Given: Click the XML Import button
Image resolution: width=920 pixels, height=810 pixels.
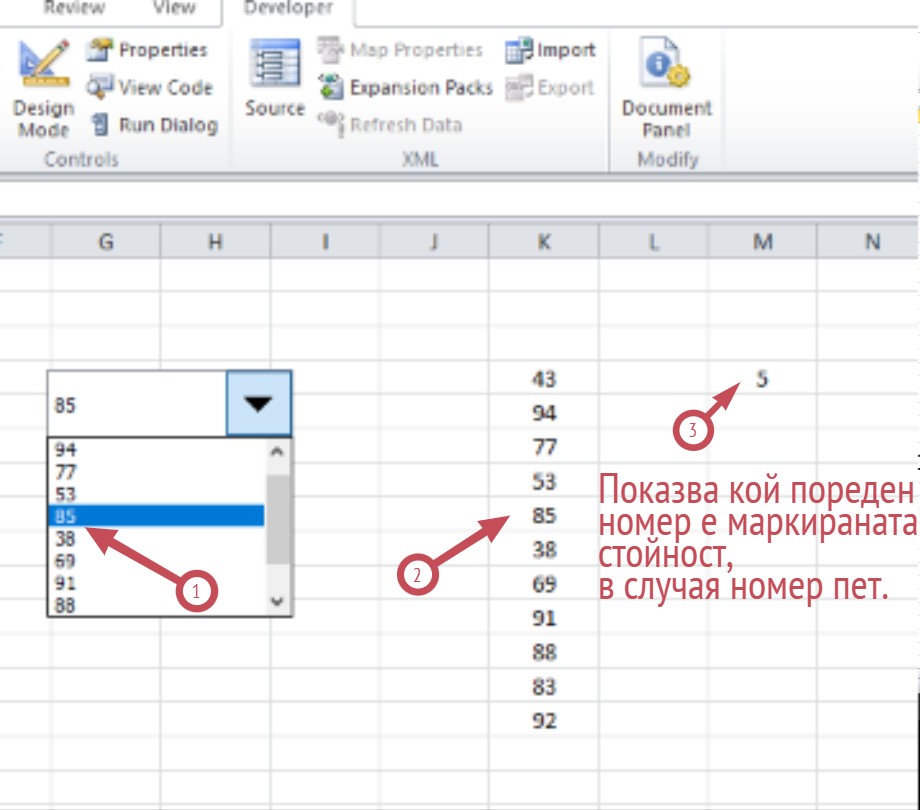Looking at the screenshot, I should [x=551, y=50].
